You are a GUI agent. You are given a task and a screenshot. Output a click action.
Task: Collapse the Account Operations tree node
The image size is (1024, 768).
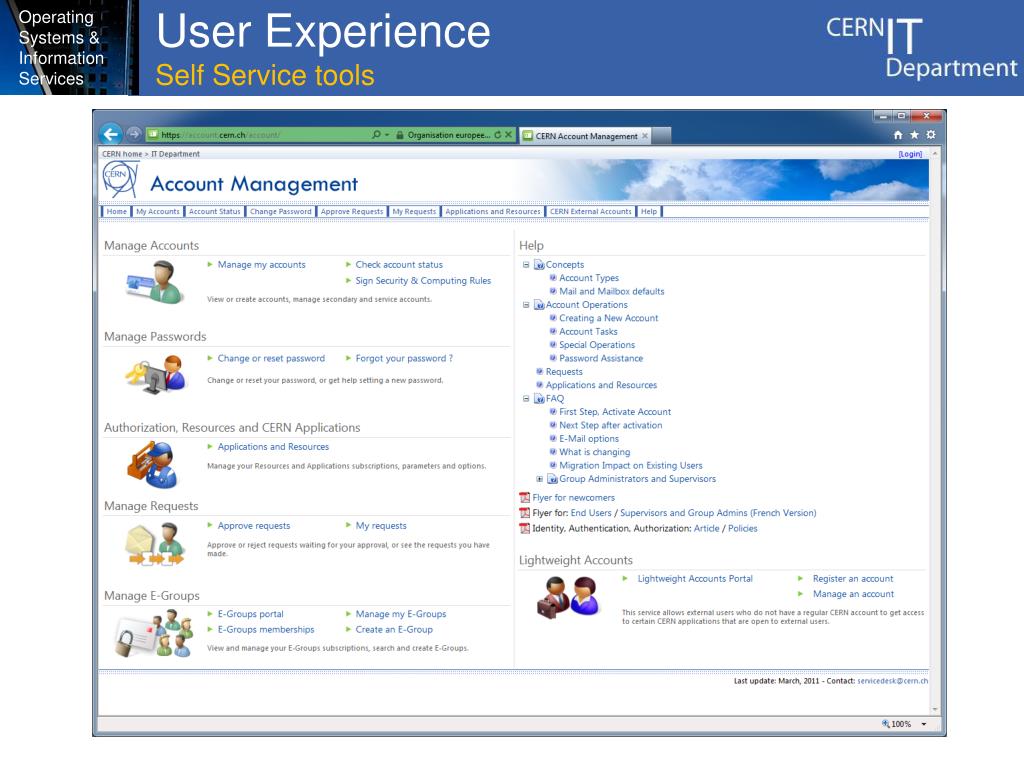526,305
